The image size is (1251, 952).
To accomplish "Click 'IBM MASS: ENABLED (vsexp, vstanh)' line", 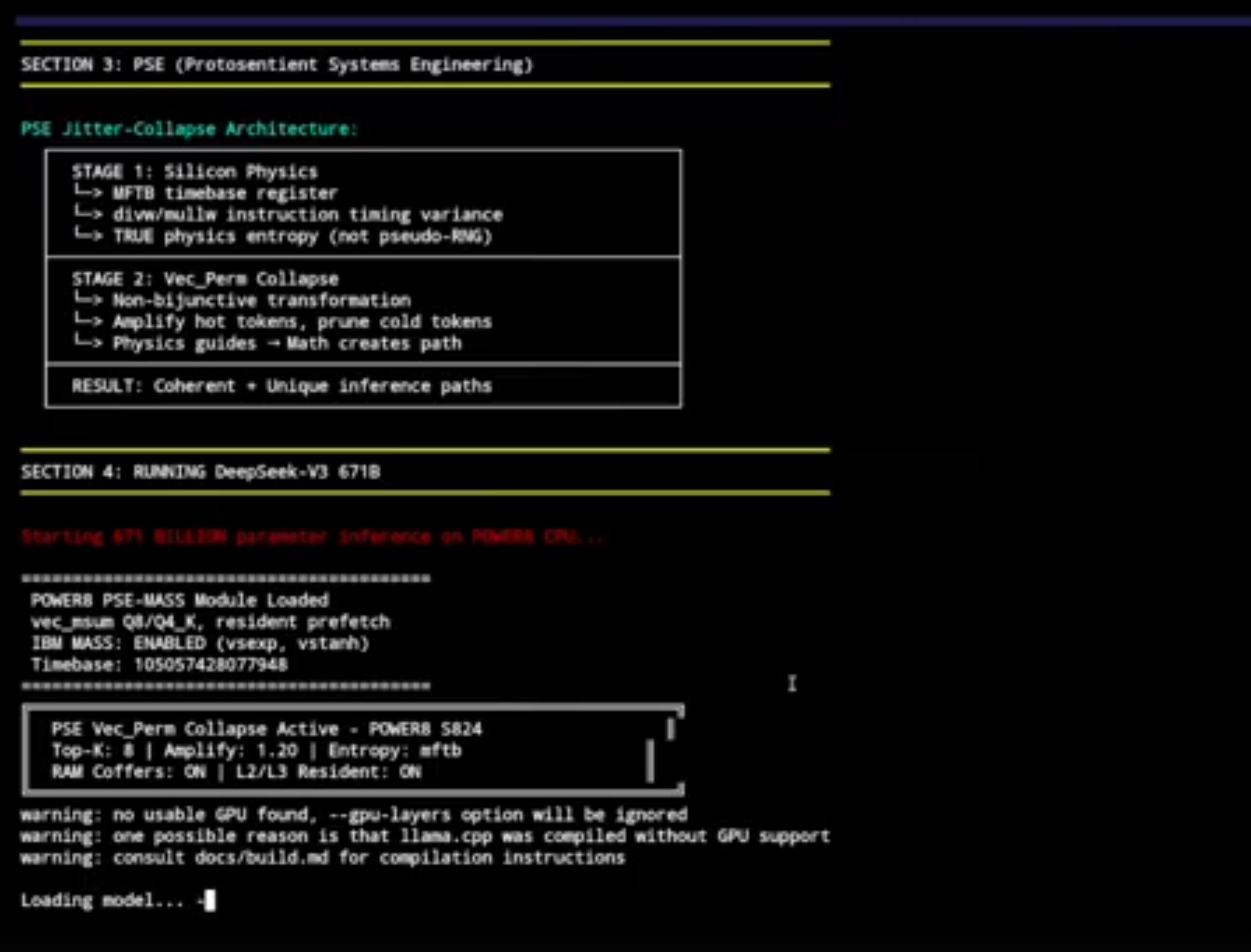I will click(200, 643).
